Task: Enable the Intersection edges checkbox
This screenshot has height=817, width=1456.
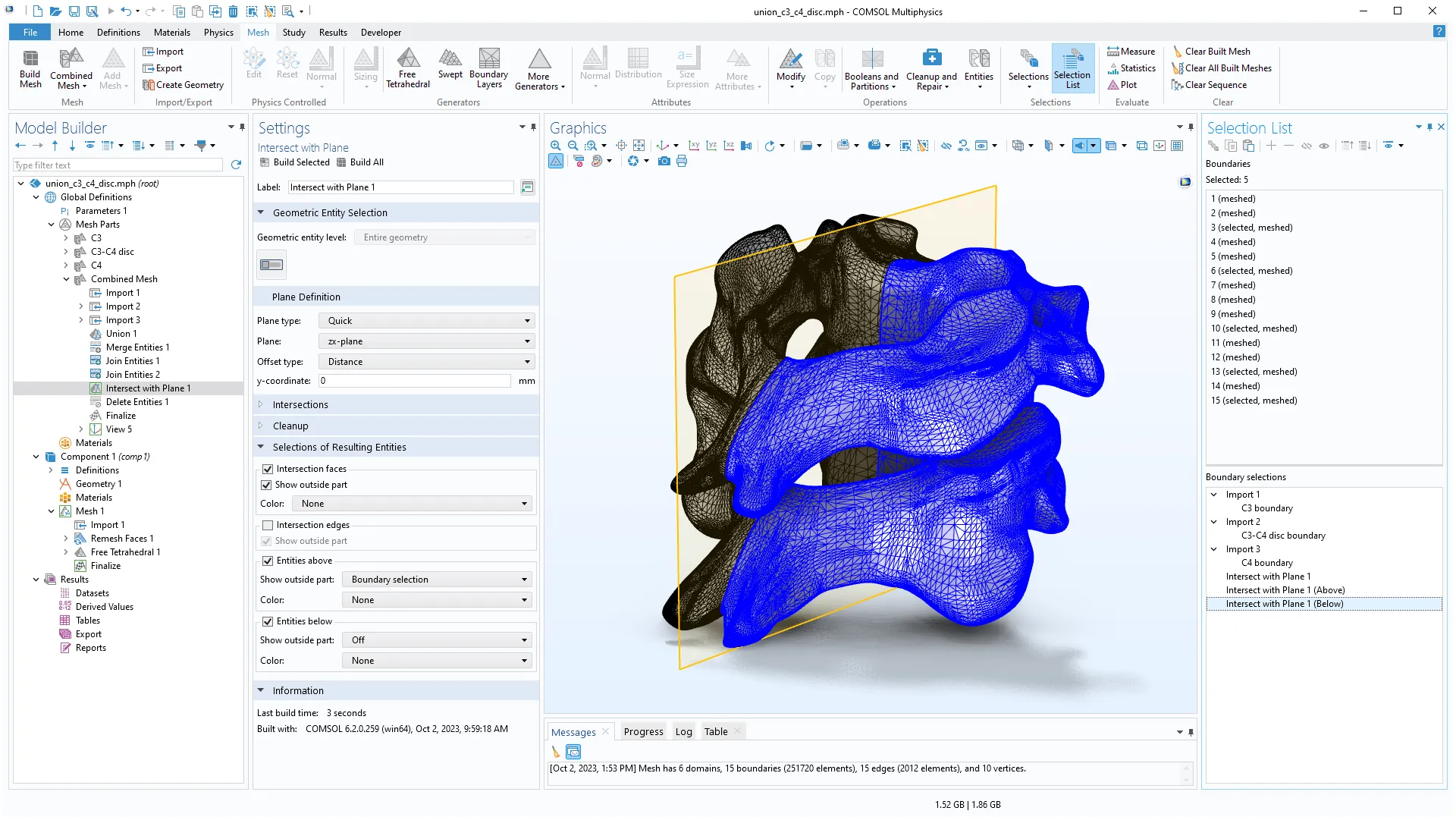Action: coord(268,525)
